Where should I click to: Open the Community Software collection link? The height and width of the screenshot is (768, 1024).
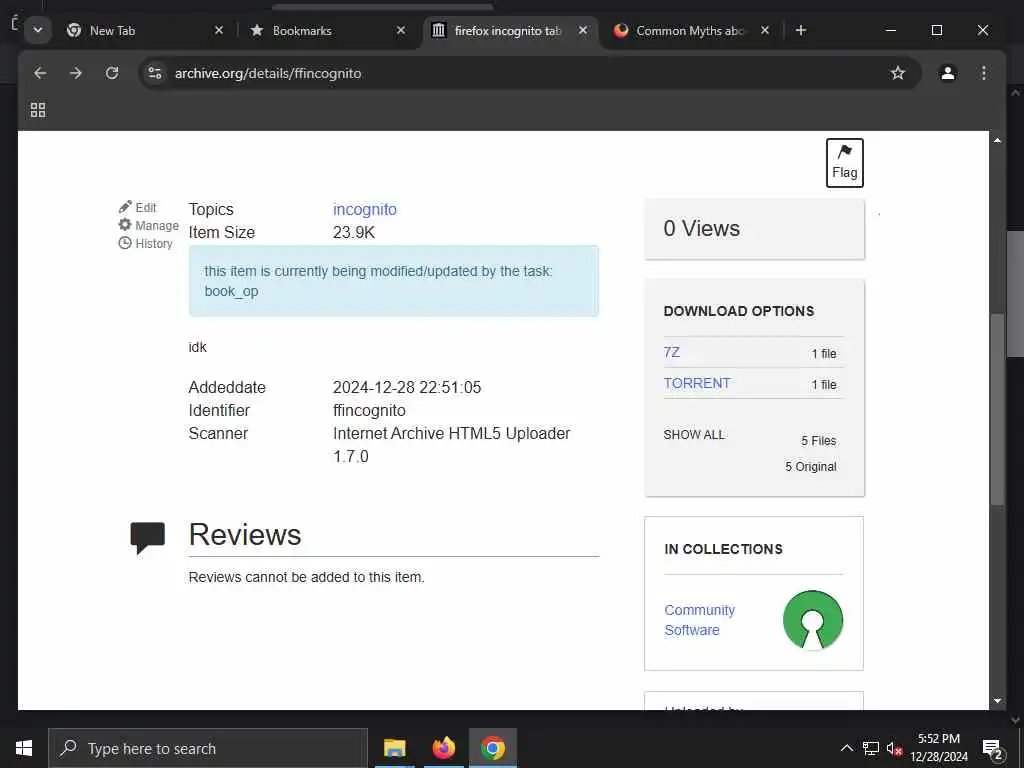(699, 620)
